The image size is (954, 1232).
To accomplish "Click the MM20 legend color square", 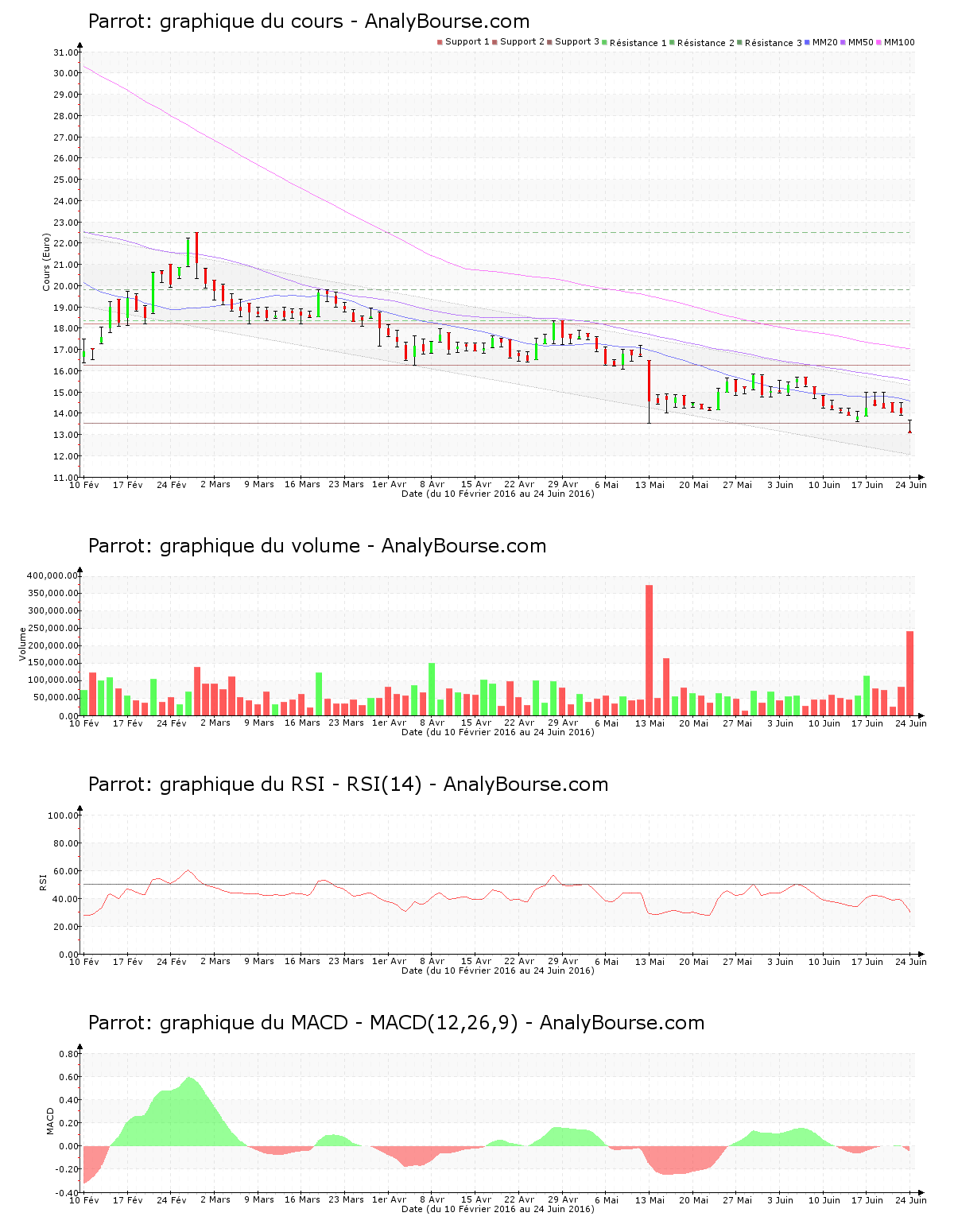I will (808, 42).
